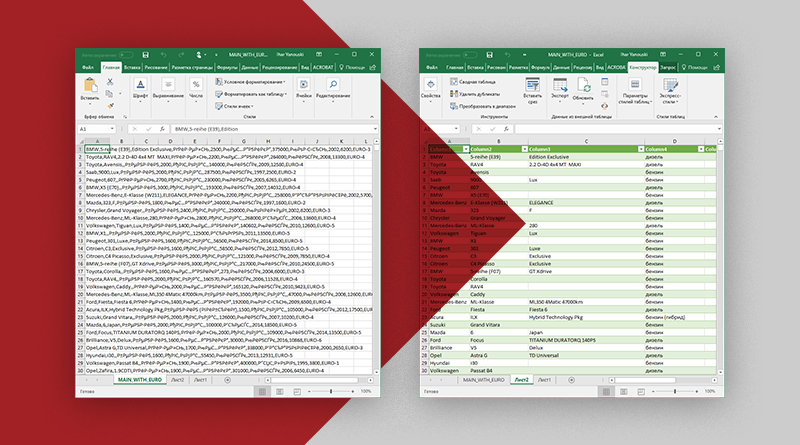800x445 pixels.
Task: Click row 9 header in the left window
Action: coord(80,210)
